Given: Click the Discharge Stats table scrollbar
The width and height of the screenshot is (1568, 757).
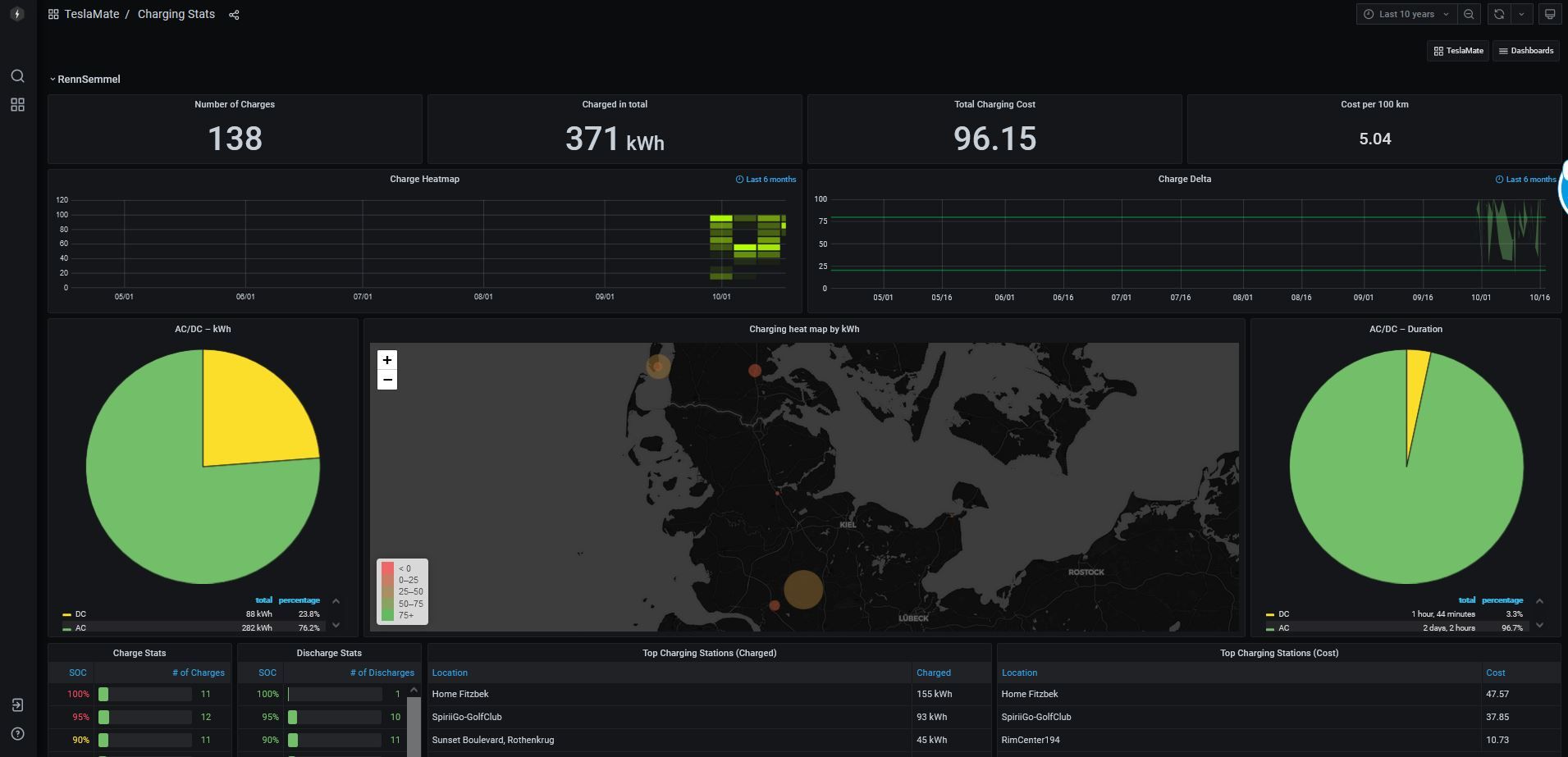Looking at the screenshot, I should [x=414, y=727].
